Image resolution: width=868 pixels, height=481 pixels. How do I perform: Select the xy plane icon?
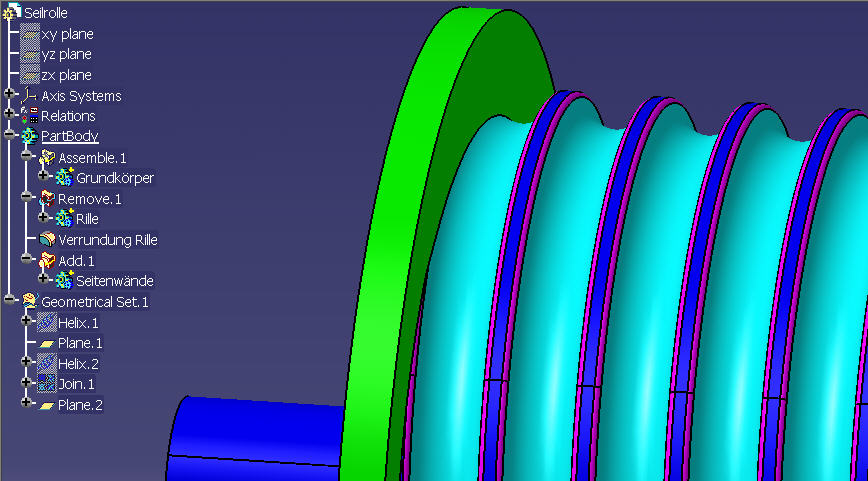point(30,34)
